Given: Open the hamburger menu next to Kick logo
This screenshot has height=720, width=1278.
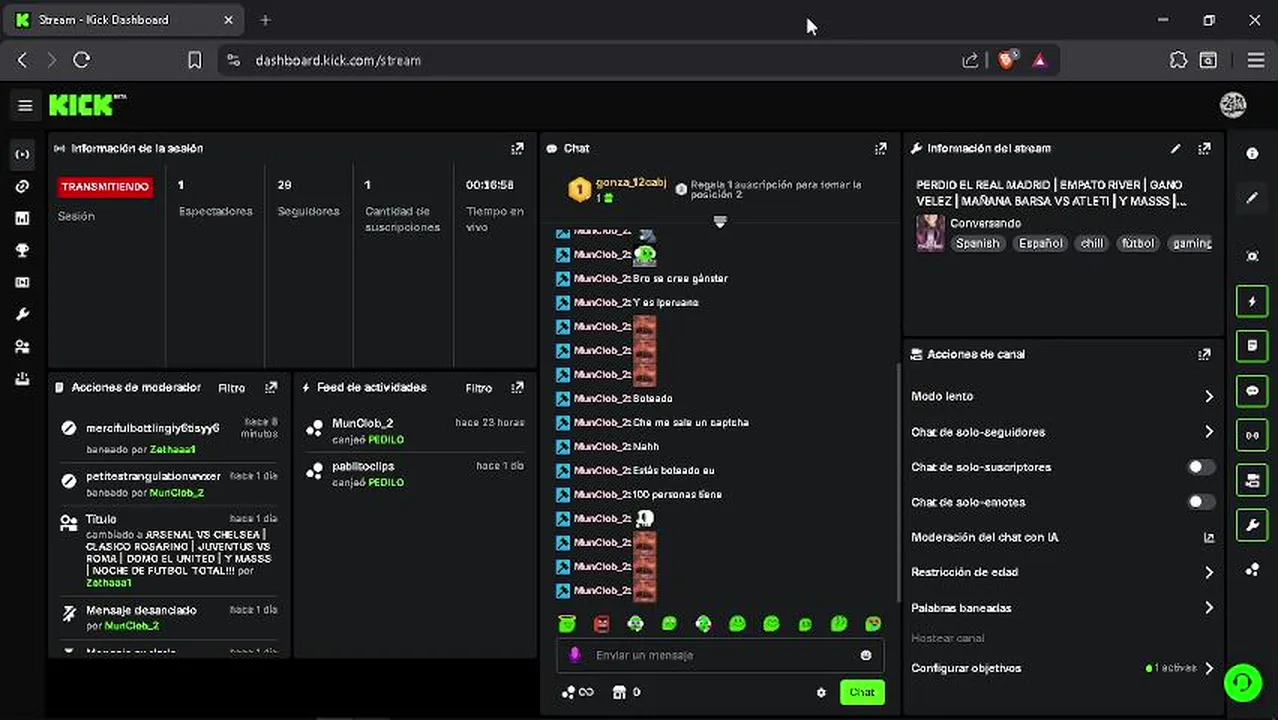Looking at the screenshot, I should coord(25,105).
